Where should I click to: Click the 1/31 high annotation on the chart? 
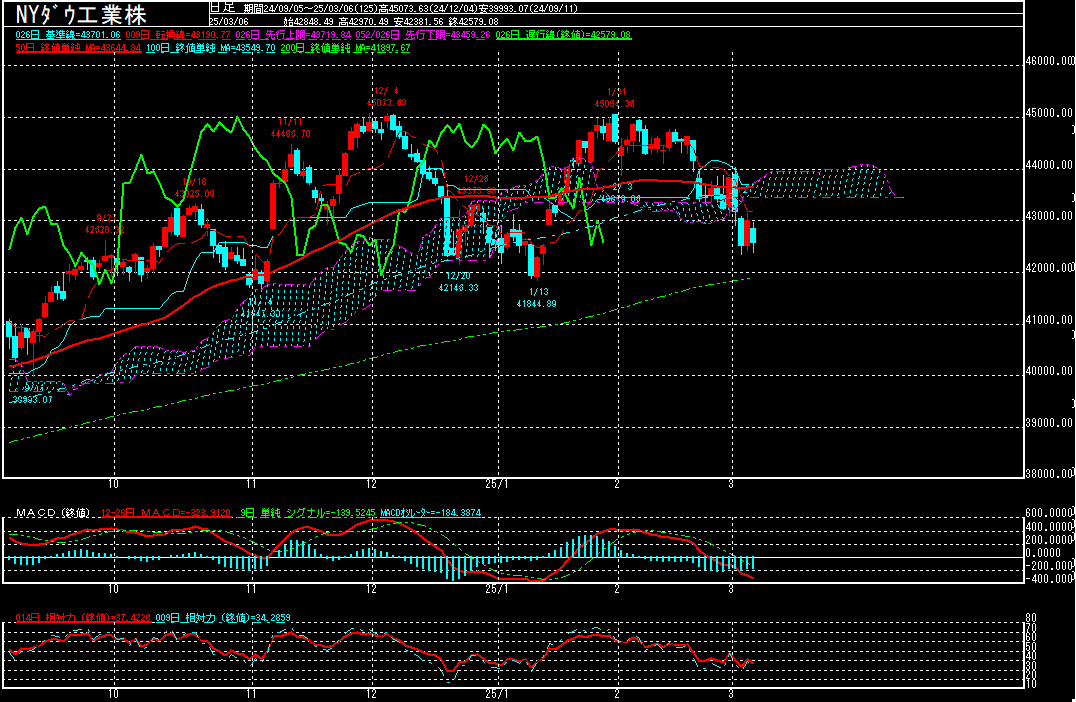(614, 97)
